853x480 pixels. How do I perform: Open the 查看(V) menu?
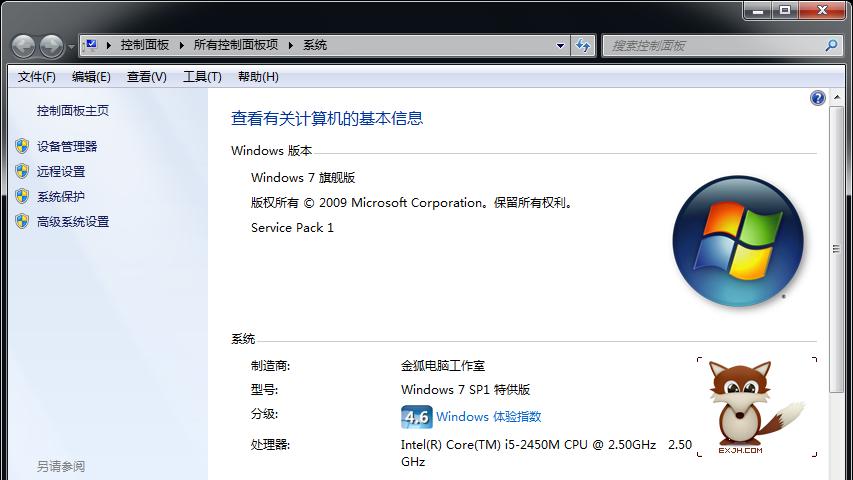(x=147, y=77)
